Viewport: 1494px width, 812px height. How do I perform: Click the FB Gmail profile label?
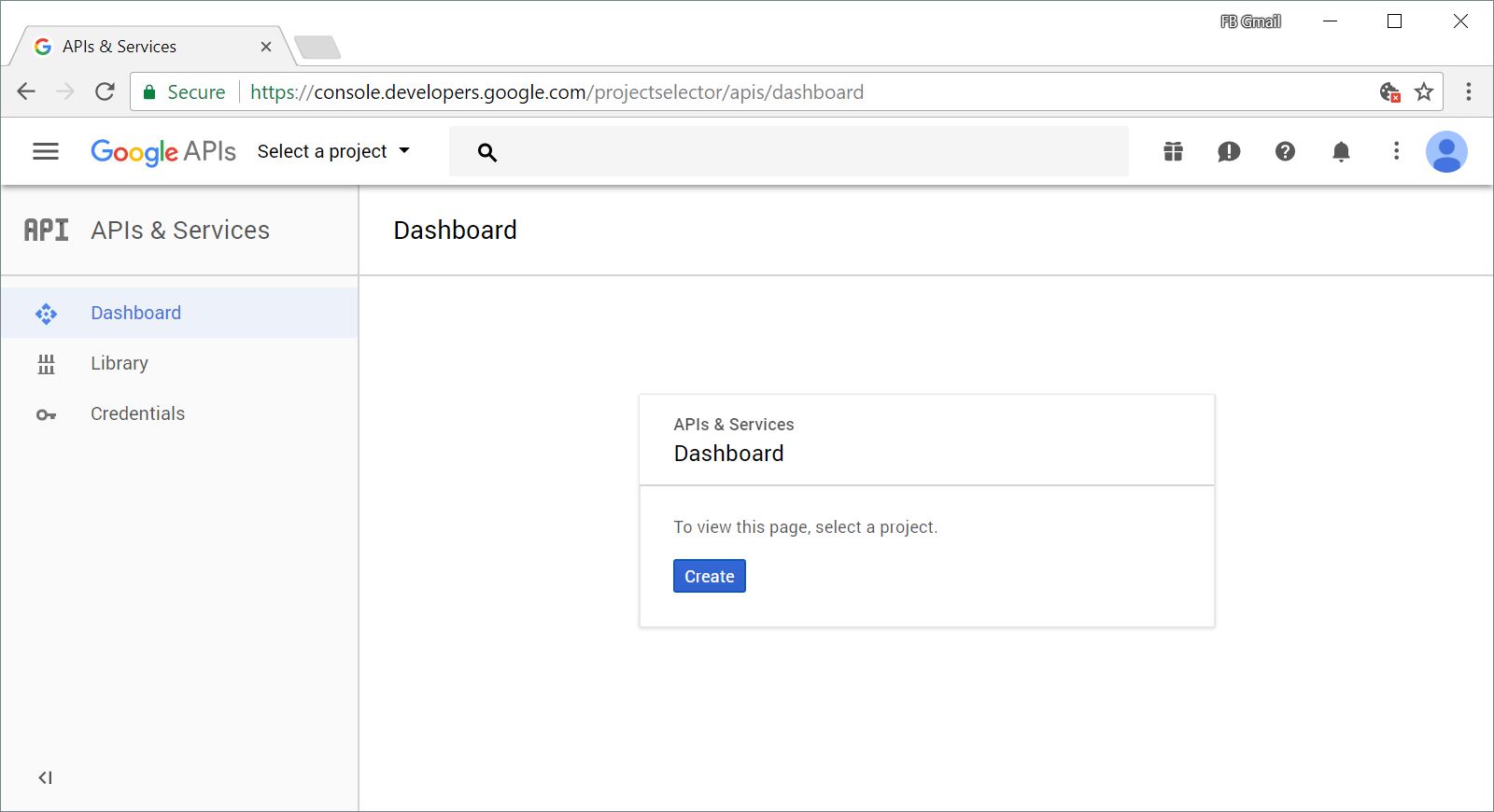pos(1250,21)
